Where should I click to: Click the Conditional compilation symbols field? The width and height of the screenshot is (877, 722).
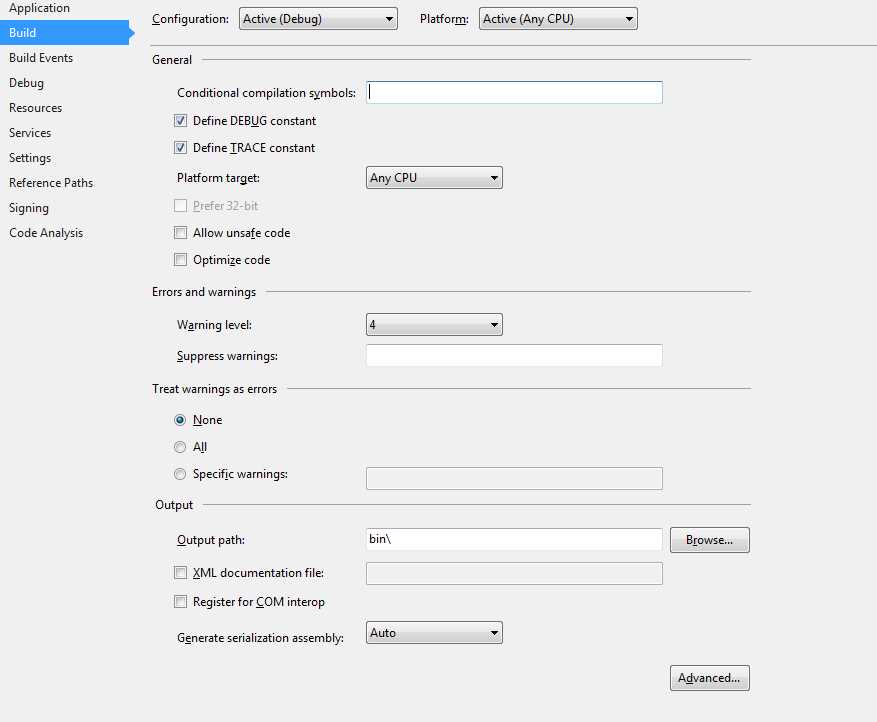coord(515,92)
